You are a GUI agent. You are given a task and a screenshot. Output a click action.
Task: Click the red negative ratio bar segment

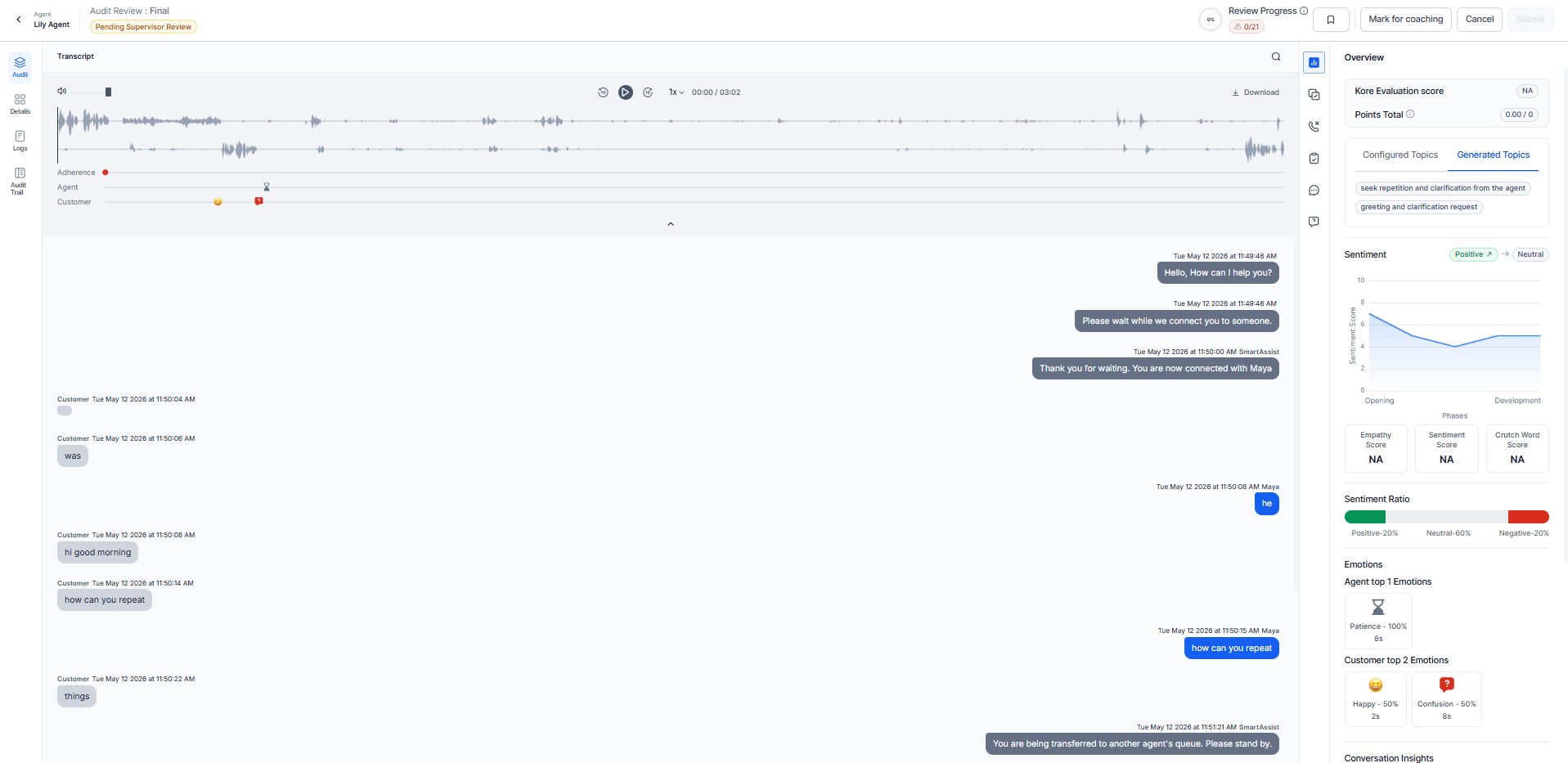pos(1528,517)
